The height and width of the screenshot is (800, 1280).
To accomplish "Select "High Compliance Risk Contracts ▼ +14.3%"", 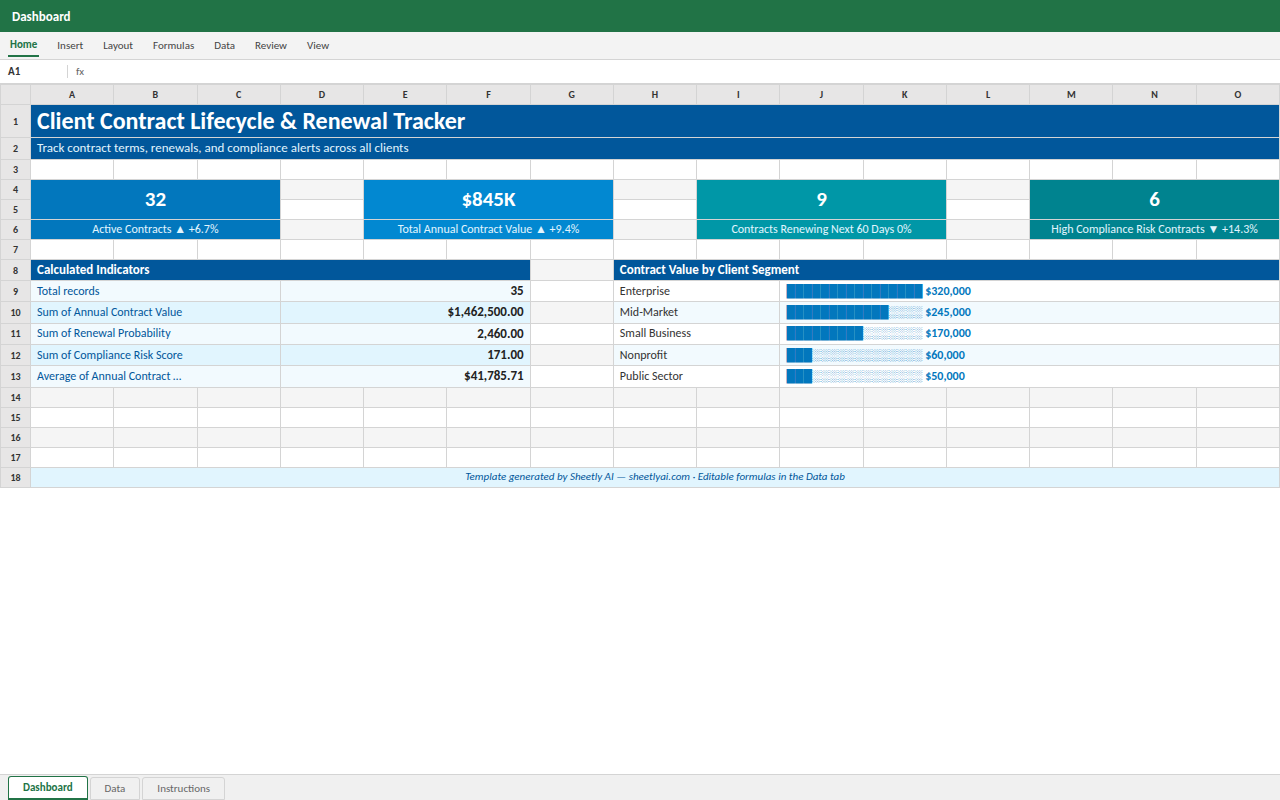I will pos(1155,230).
